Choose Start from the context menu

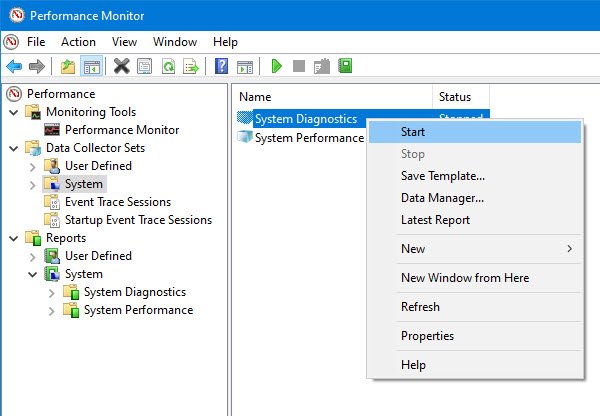412,132
